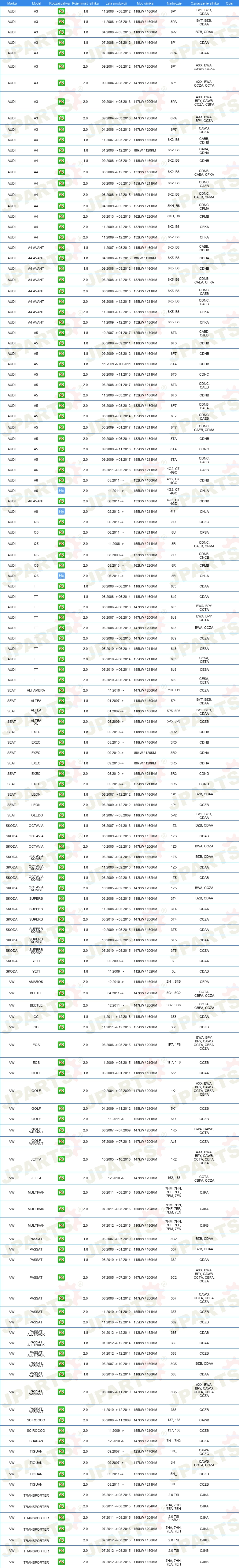Click the petrol icon in the VW Eos 11.2009 row
The height and width of the screenshot is (1568, 239).
pos(61,1063)
